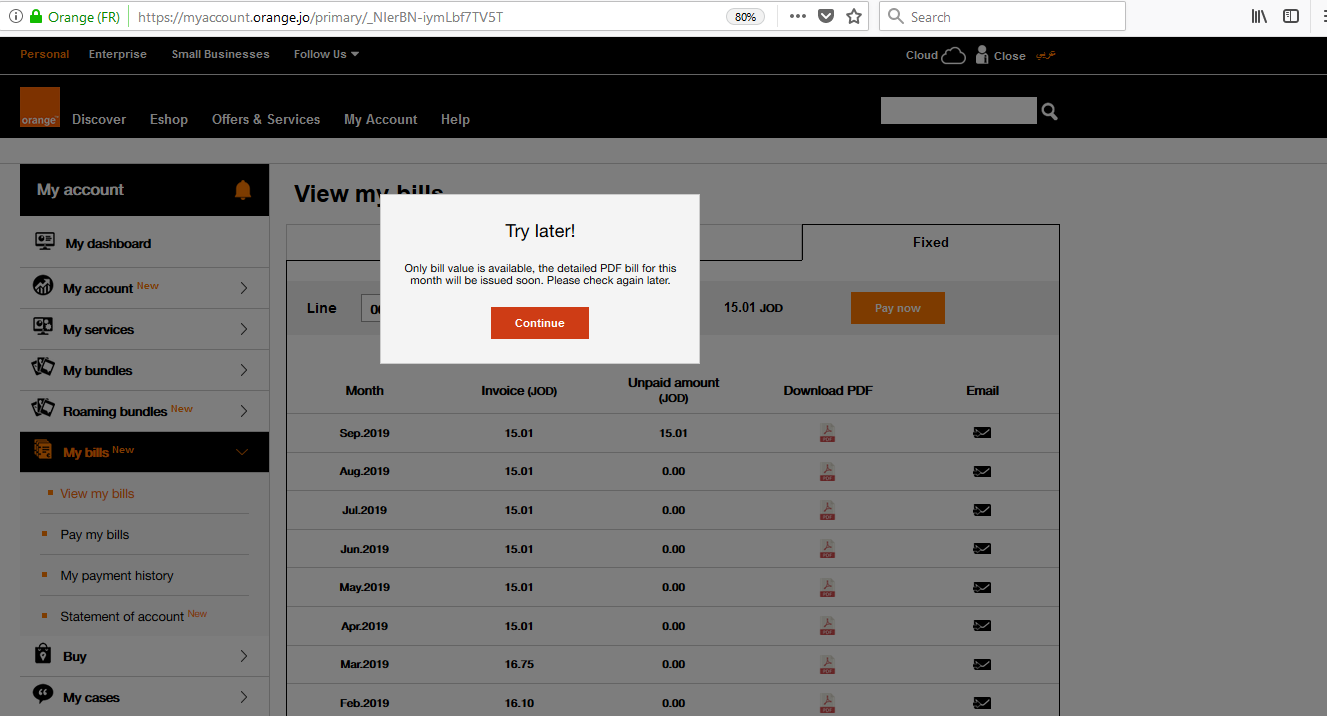Open the Offers & Services menu
Screen dimensions: 1327x716
click(266, 119)
